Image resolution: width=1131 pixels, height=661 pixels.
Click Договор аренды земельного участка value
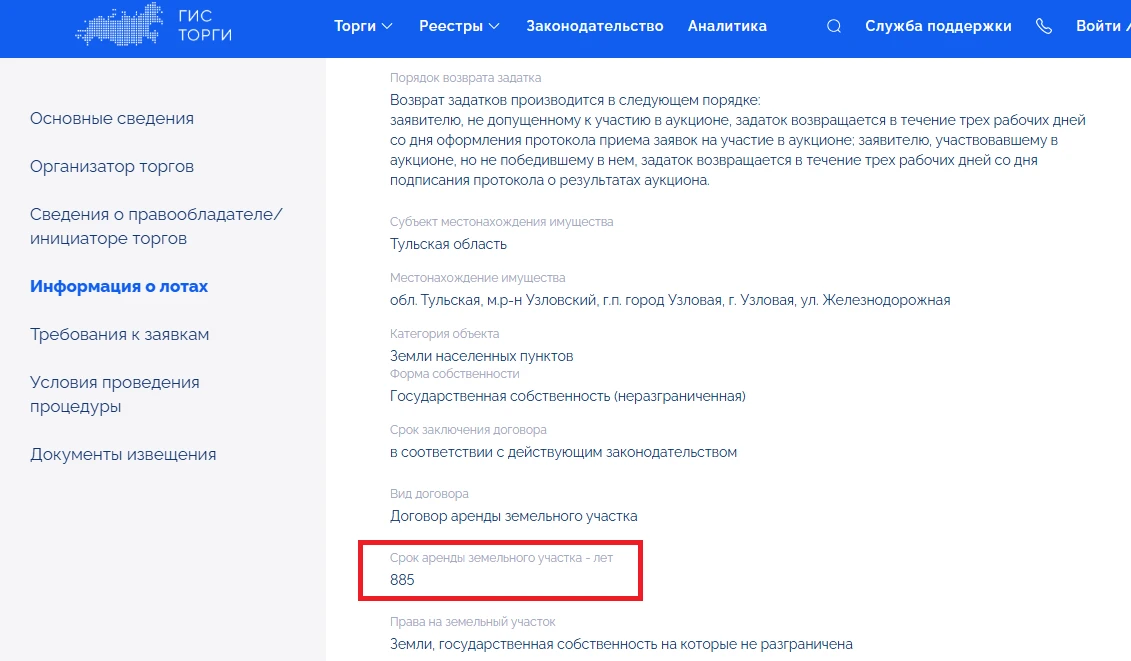pos(514,516)
